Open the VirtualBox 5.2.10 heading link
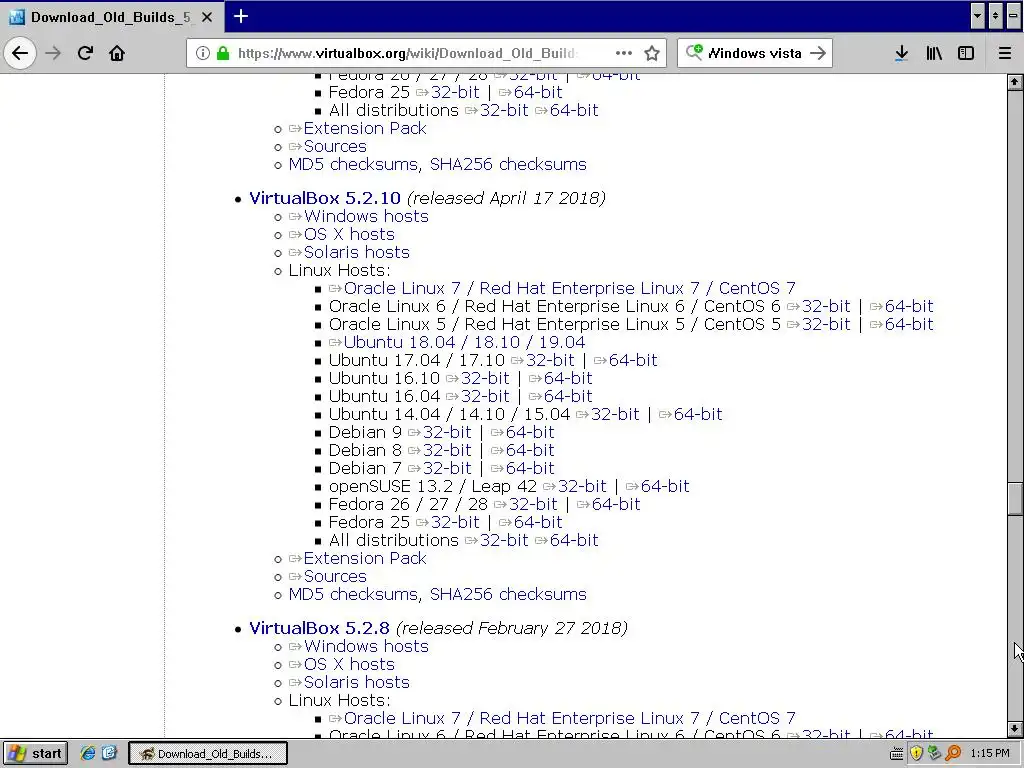The width and height of the screenshot is (1024, 768). [x=325, y=198]
